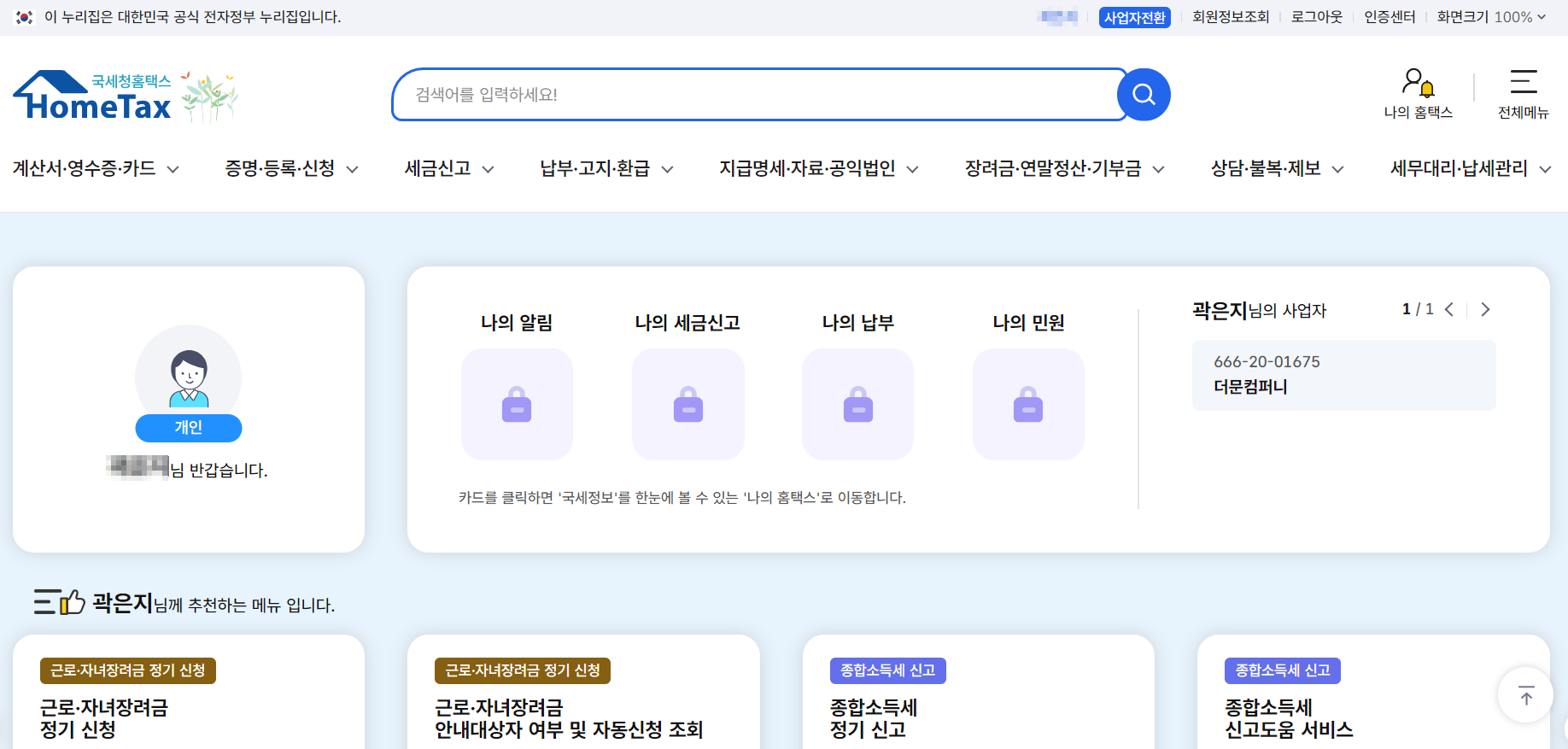
Task: Click the thumbs-up recommended menu icon
Action: pos(59,602)
